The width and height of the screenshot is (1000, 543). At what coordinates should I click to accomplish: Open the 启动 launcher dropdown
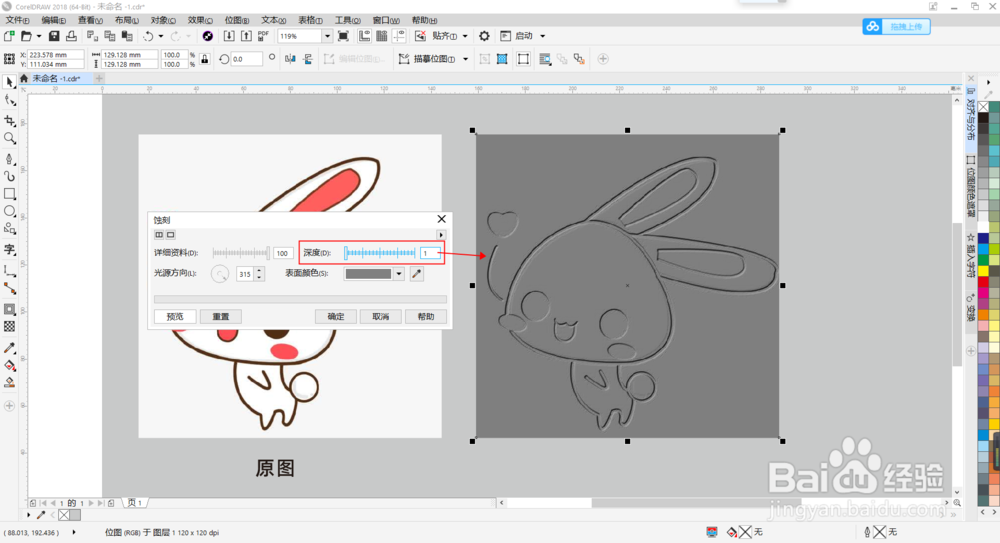[543, 36]
